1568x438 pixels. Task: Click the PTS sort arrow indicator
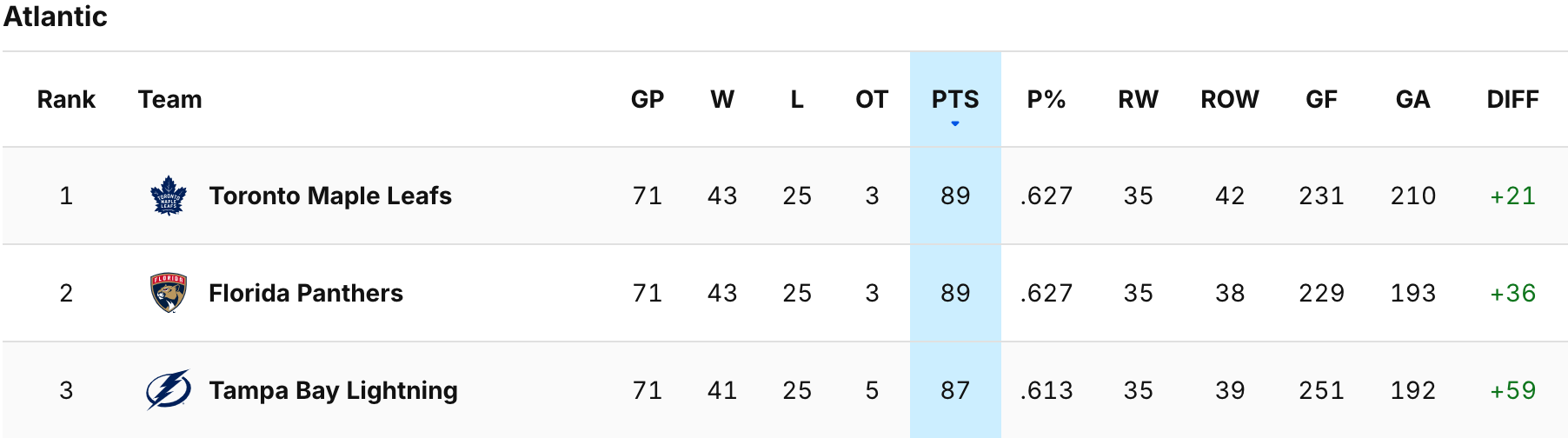[x=955, y=124]
